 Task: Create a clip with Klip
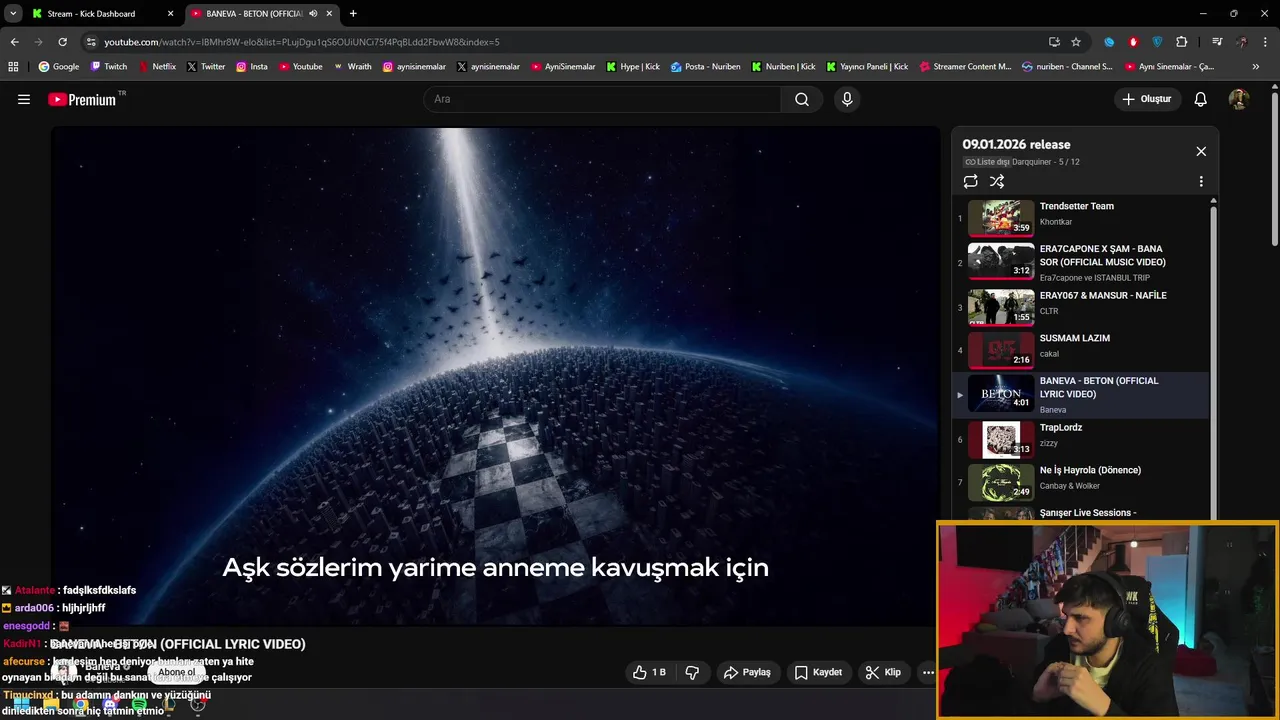883,672
